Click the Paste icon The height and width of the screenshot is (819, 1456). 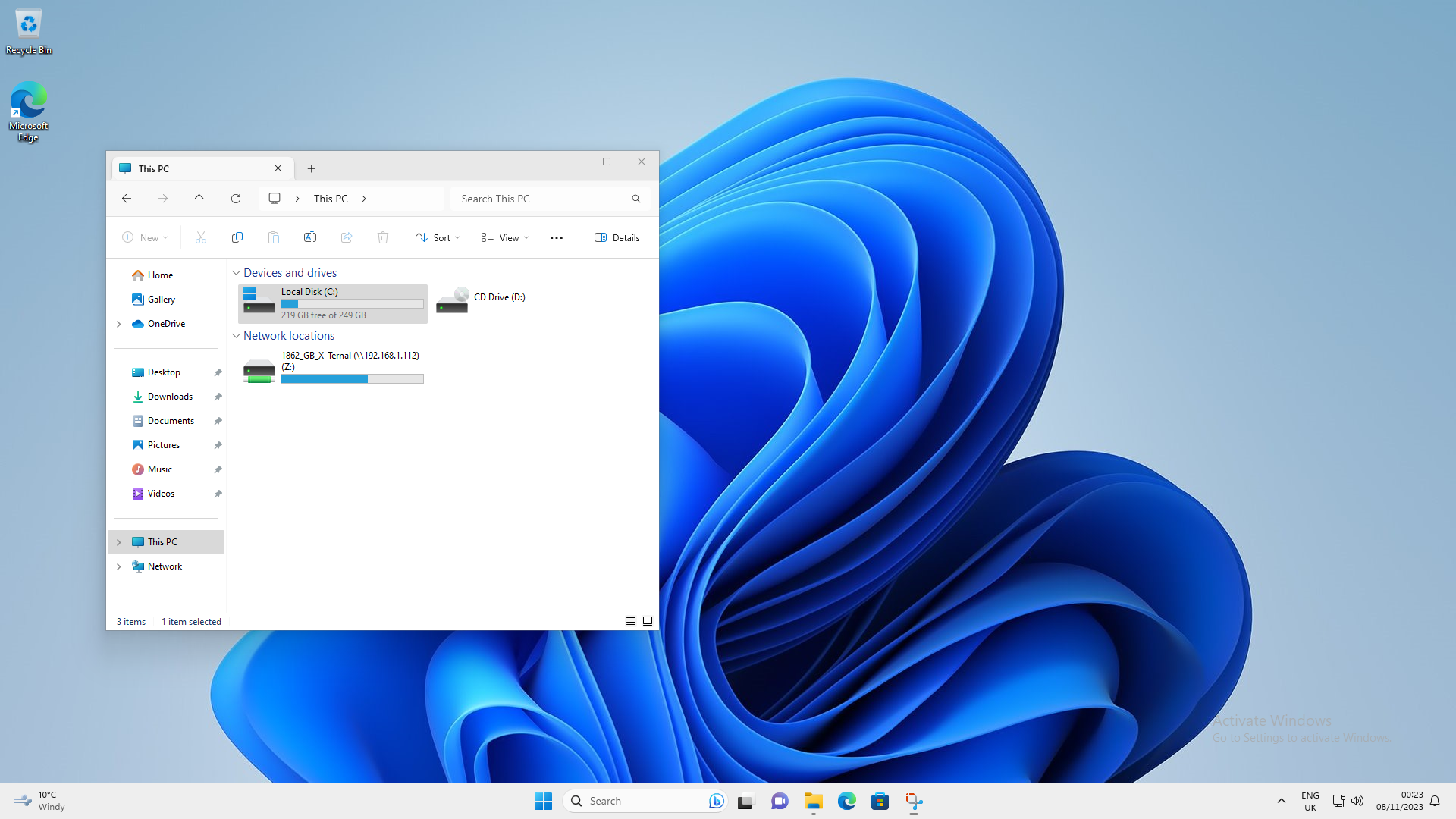tap(274, 237)
